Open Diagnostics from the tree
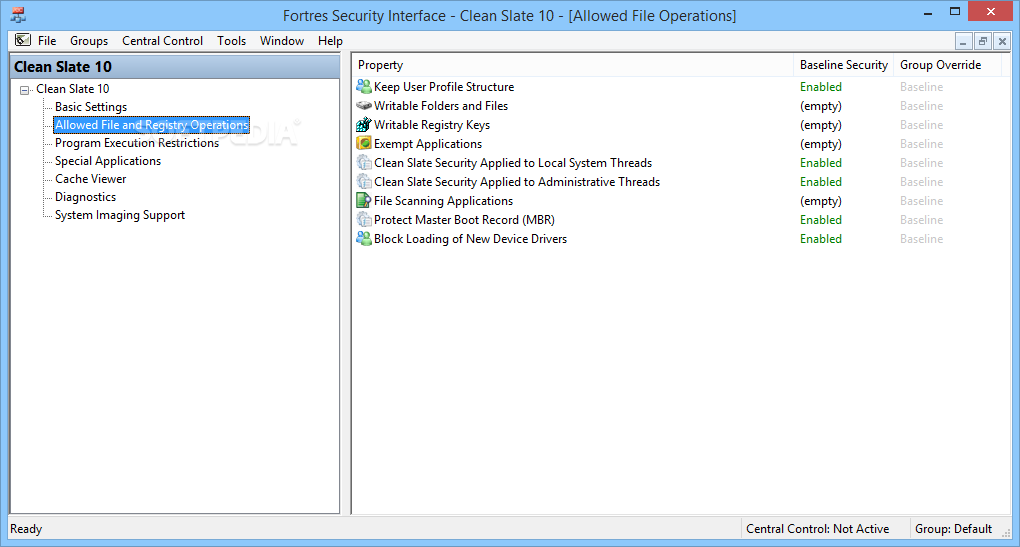The width and height of the screenshot is (1020, 547). tap(85, 197)
